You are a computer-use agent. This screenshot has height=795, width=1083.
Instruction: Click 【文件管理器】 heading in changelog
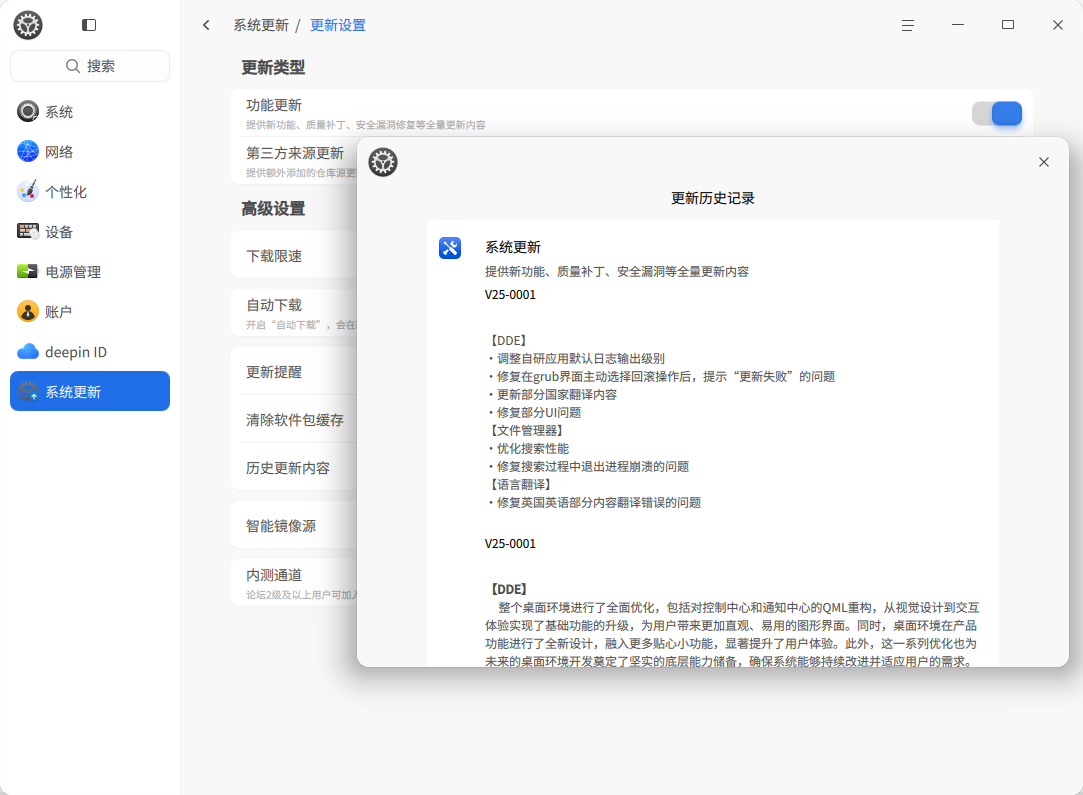tap(526, 430)
